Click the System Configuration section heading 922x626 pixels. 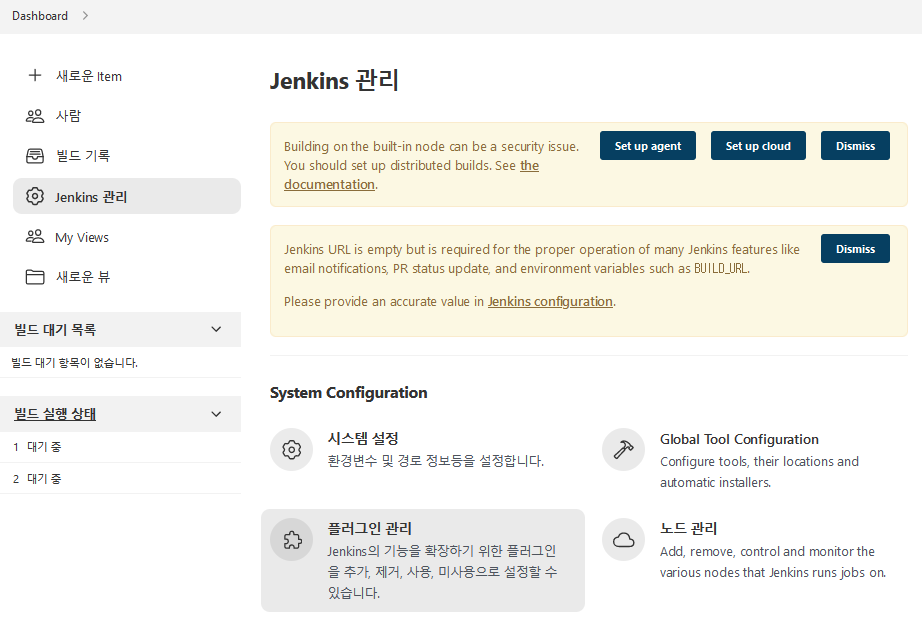tap(349, 393)
